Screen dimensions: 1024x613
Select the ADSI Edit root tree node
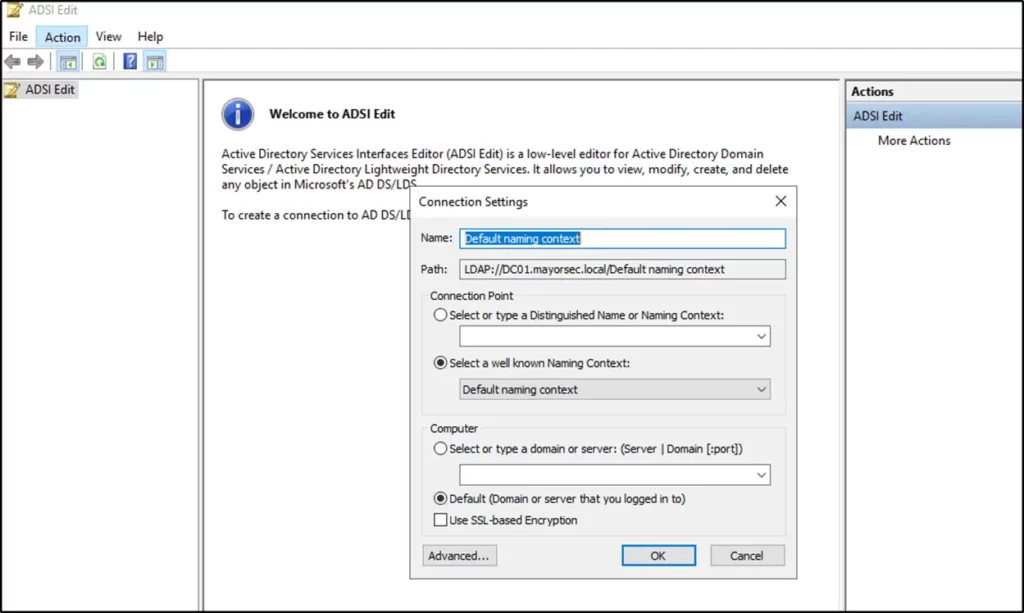pos(49,90)
